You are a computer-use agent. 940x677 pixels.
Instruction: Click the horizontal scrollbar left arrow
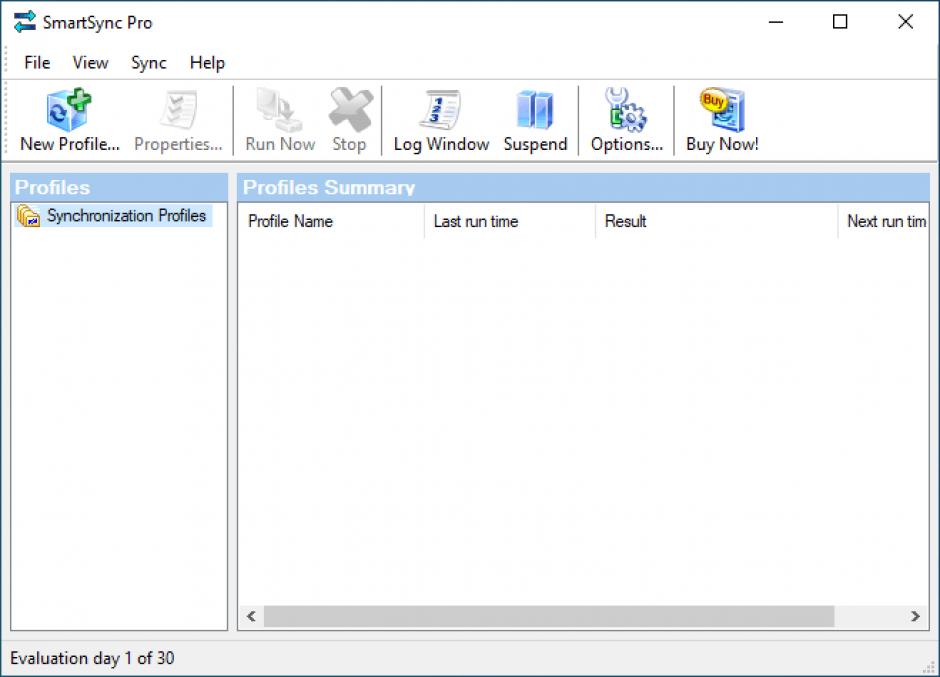tap(251, 616)
